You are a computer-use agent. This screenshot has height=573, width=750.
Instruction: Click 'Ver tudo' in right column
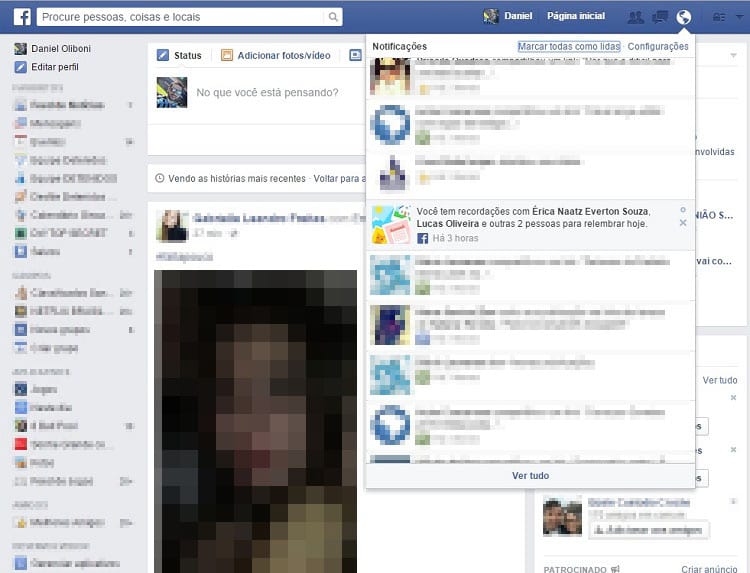(x=719, y=380)
